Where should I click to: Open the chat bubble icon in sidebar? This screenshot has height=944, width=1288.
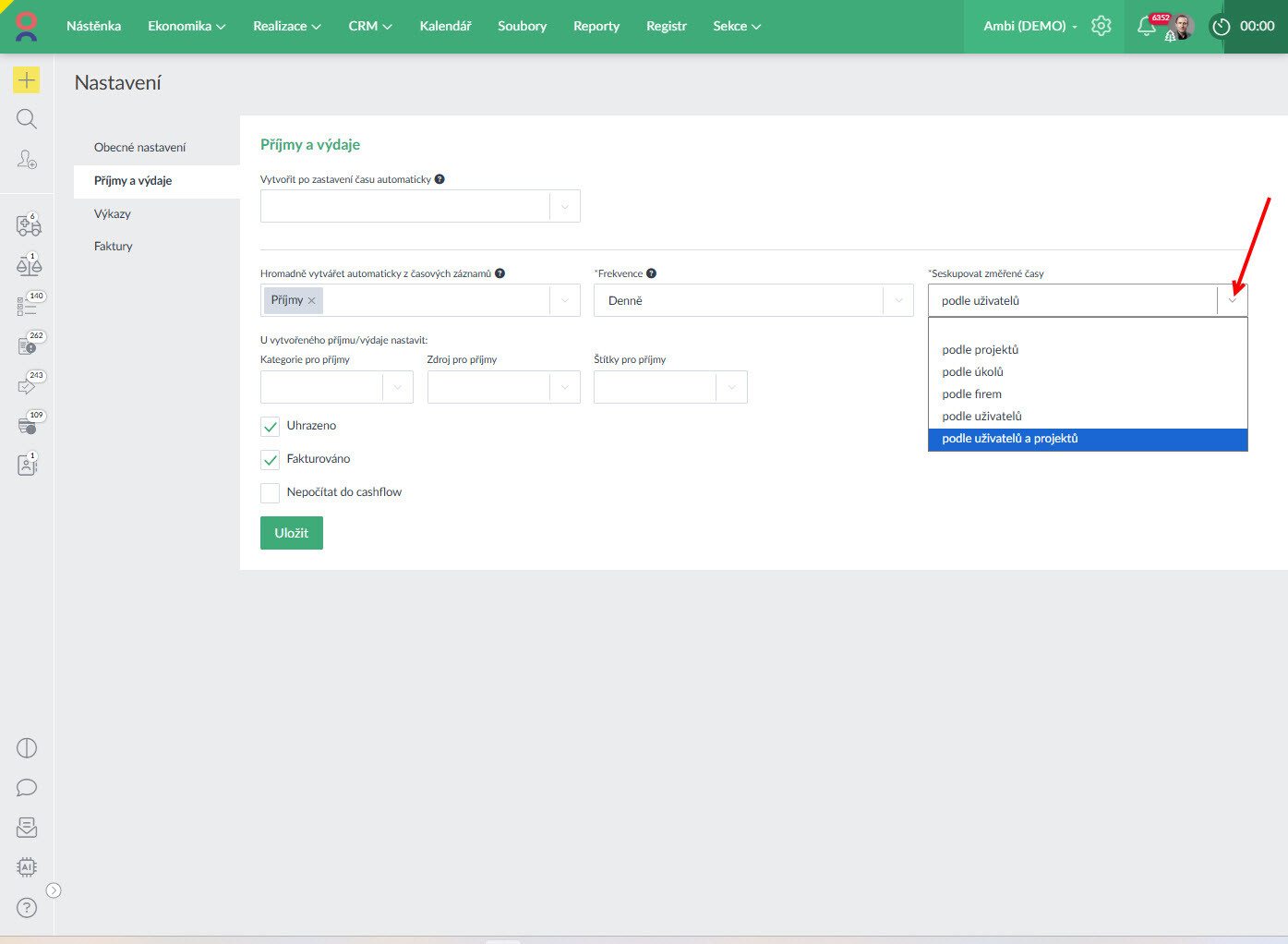coord(27,788)
